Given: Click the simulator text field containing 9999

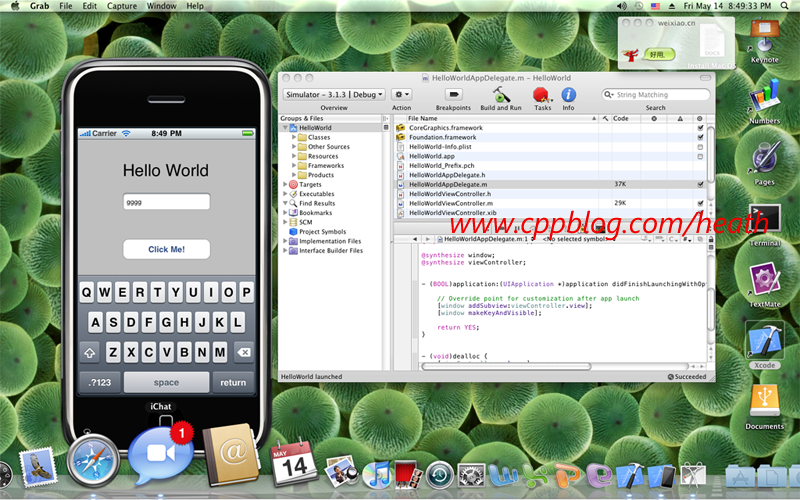Looking at the screenshot, I should (166, 202).
